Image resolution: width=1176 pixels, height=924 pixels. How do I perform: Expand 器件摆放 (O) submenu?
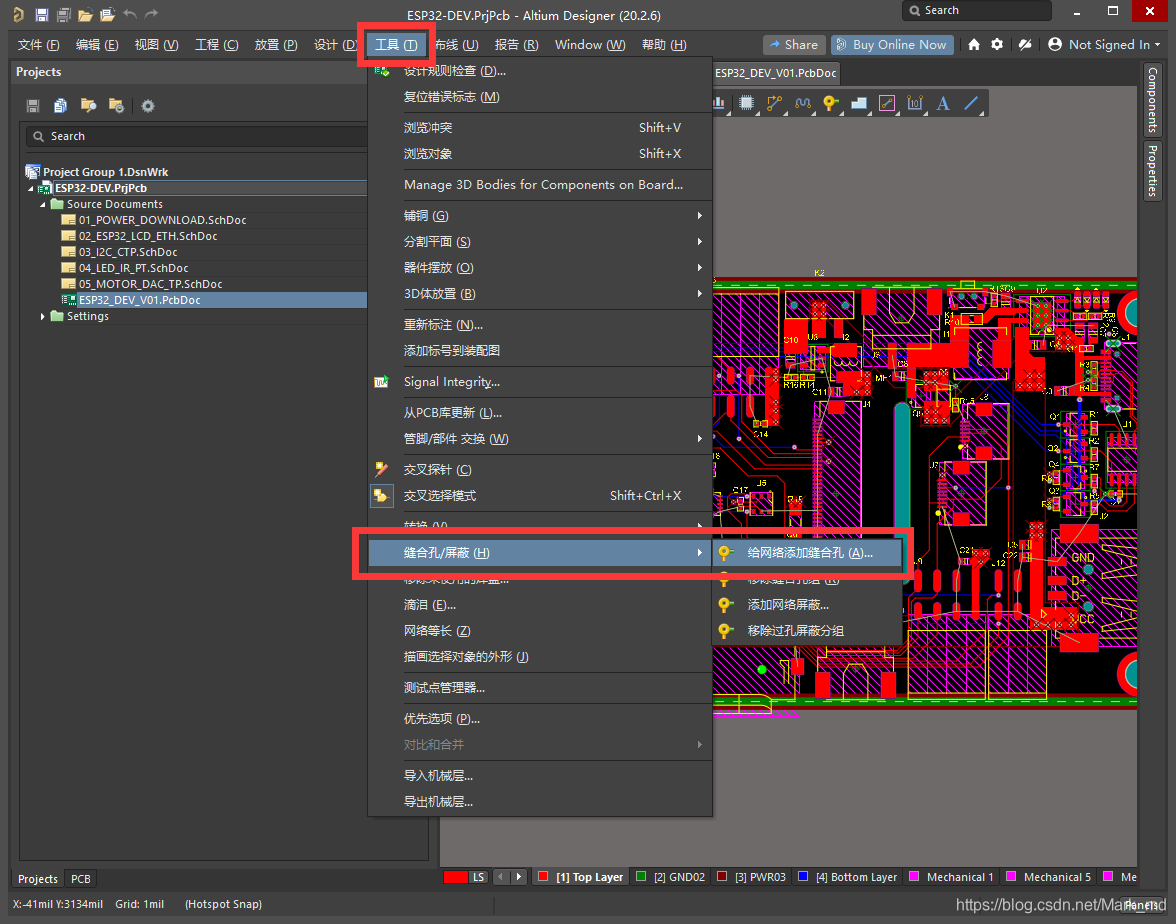(x=539, y=268)
